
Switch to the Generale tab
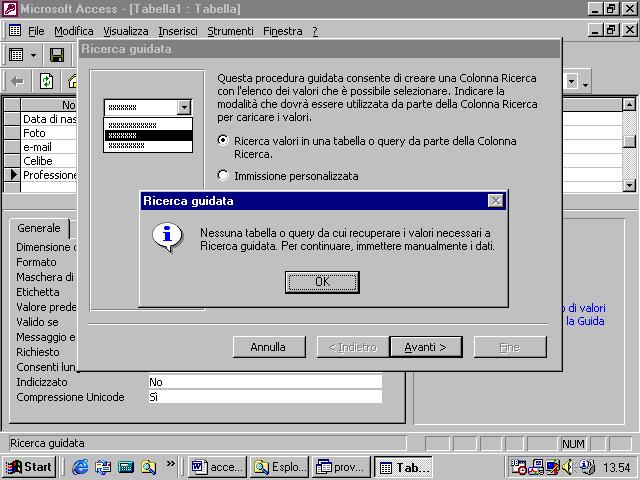pos(39,228)
